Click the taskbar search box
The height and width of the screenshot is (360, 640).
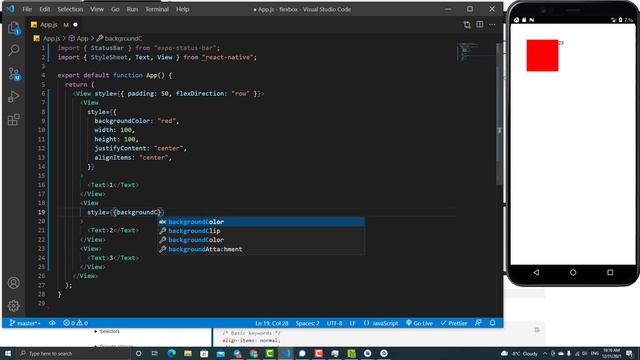pyautogui.click(x=73, y=353)
